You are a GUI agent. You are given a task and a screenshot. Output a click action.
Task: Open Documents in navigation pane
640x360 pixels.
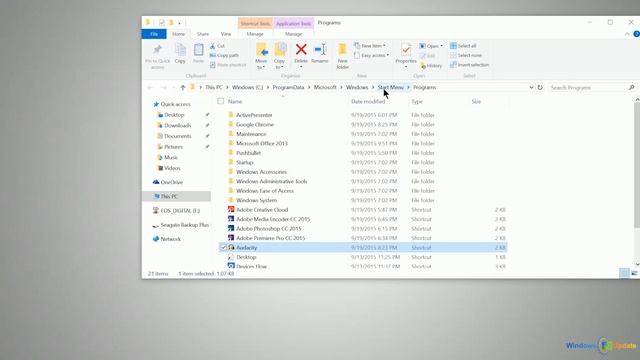(174, 136)
